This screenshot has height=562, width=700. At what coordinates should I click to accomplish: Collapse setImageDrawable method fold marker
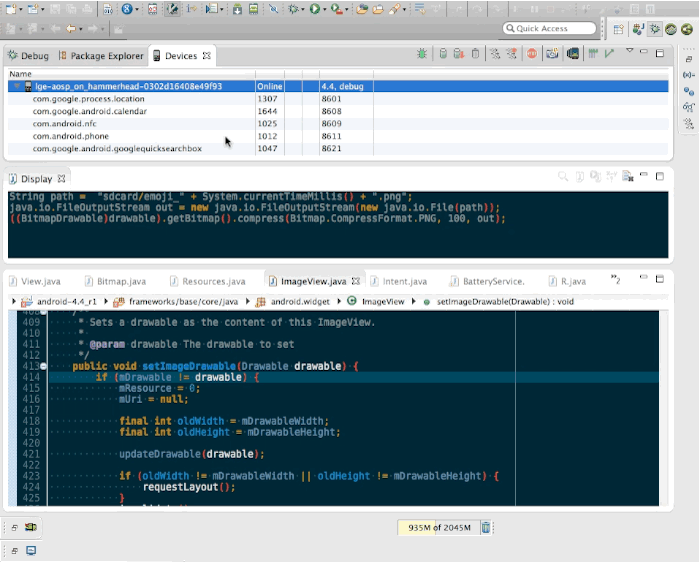pyautogui.click(x=43, y=366)
